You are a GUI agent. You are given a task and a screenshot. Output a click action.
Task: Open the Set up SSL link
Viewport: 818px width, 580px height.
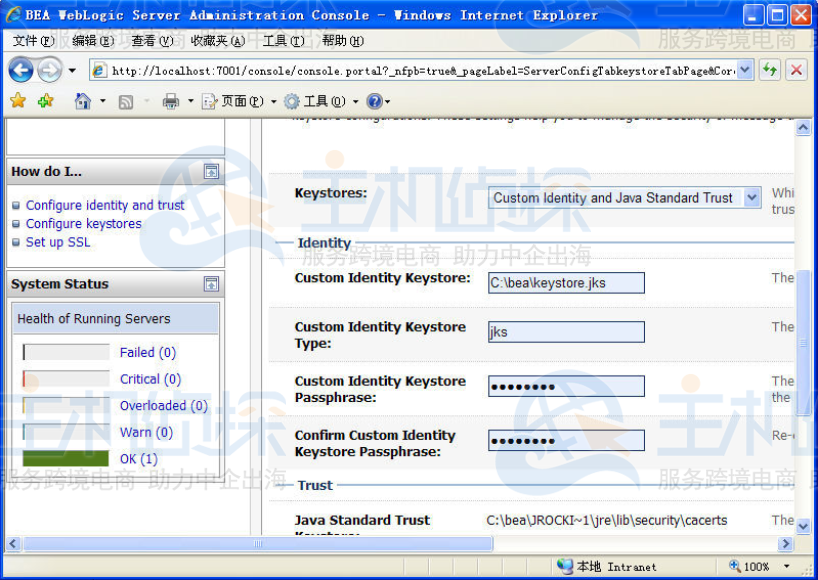(58, 242)
